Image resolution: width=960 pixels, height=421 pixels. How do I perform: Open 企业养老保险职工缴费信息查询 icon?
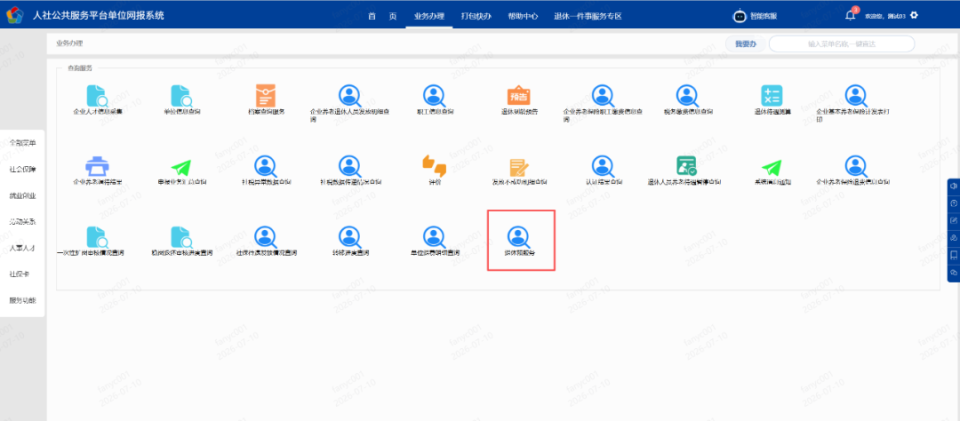click(x=603, y=95)
